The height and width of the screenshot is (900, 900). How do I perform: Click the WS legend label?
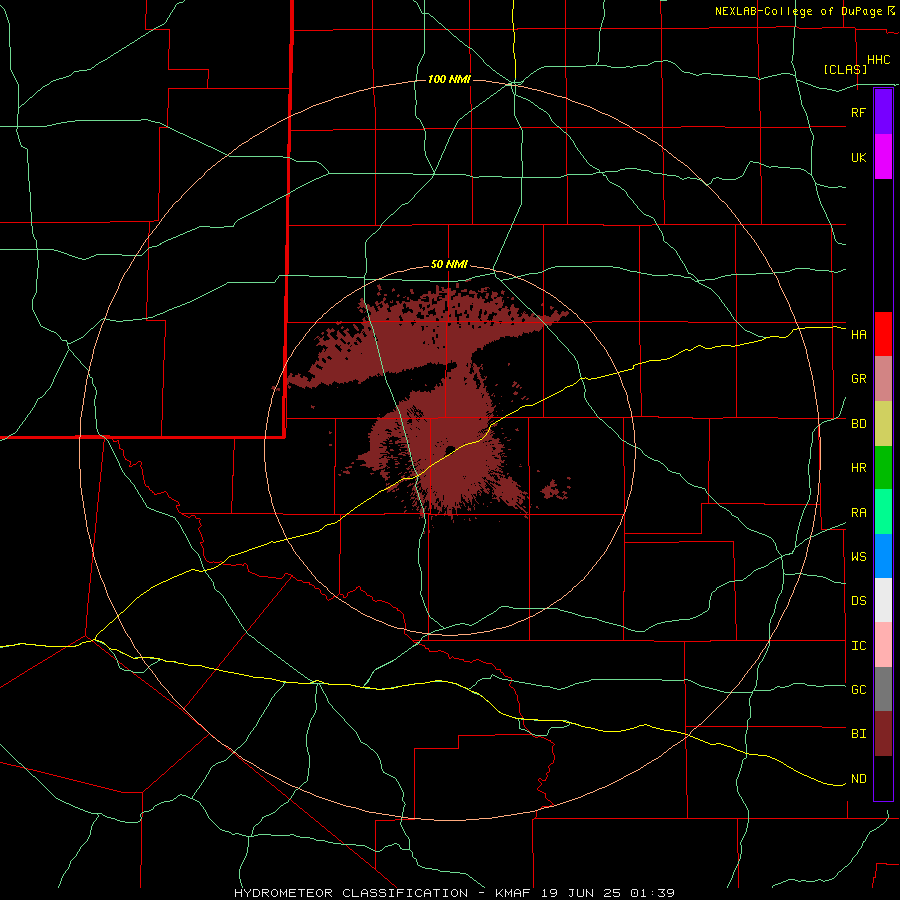(859, 557)
